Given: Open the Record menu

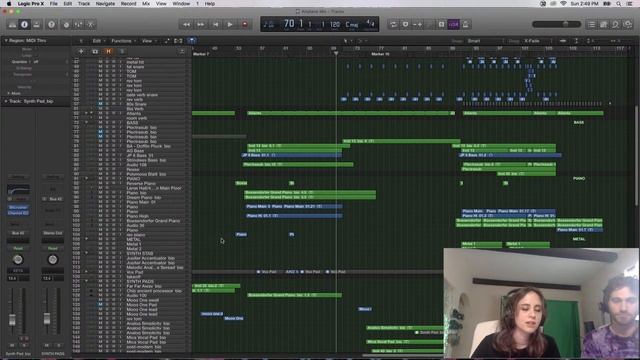Looking at the screenshot, I should click(129, 4).
